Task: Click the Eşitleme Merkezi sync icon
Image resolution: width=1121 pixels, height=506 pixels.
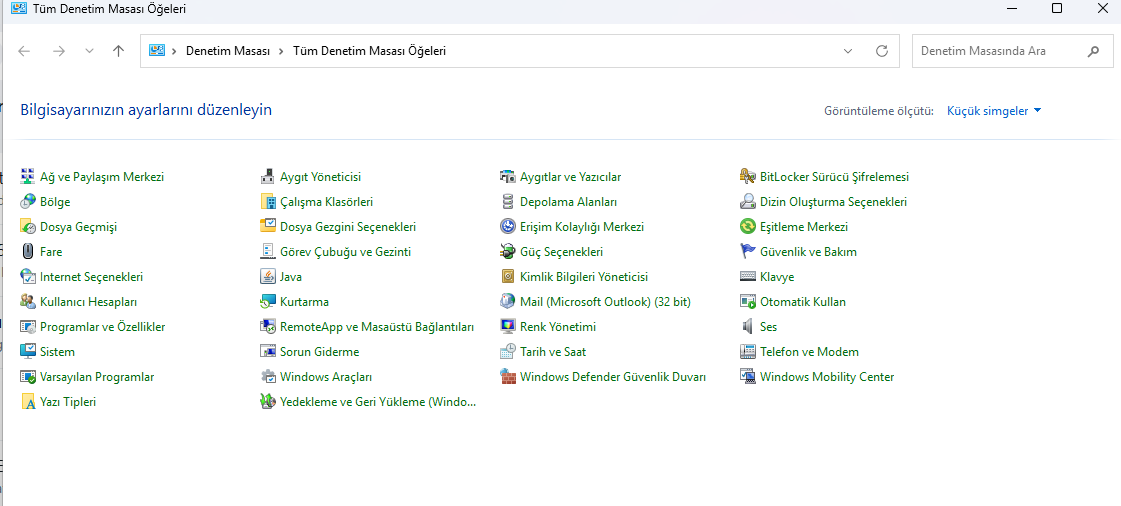Action: pyautogui.click(x=748, y=227)
